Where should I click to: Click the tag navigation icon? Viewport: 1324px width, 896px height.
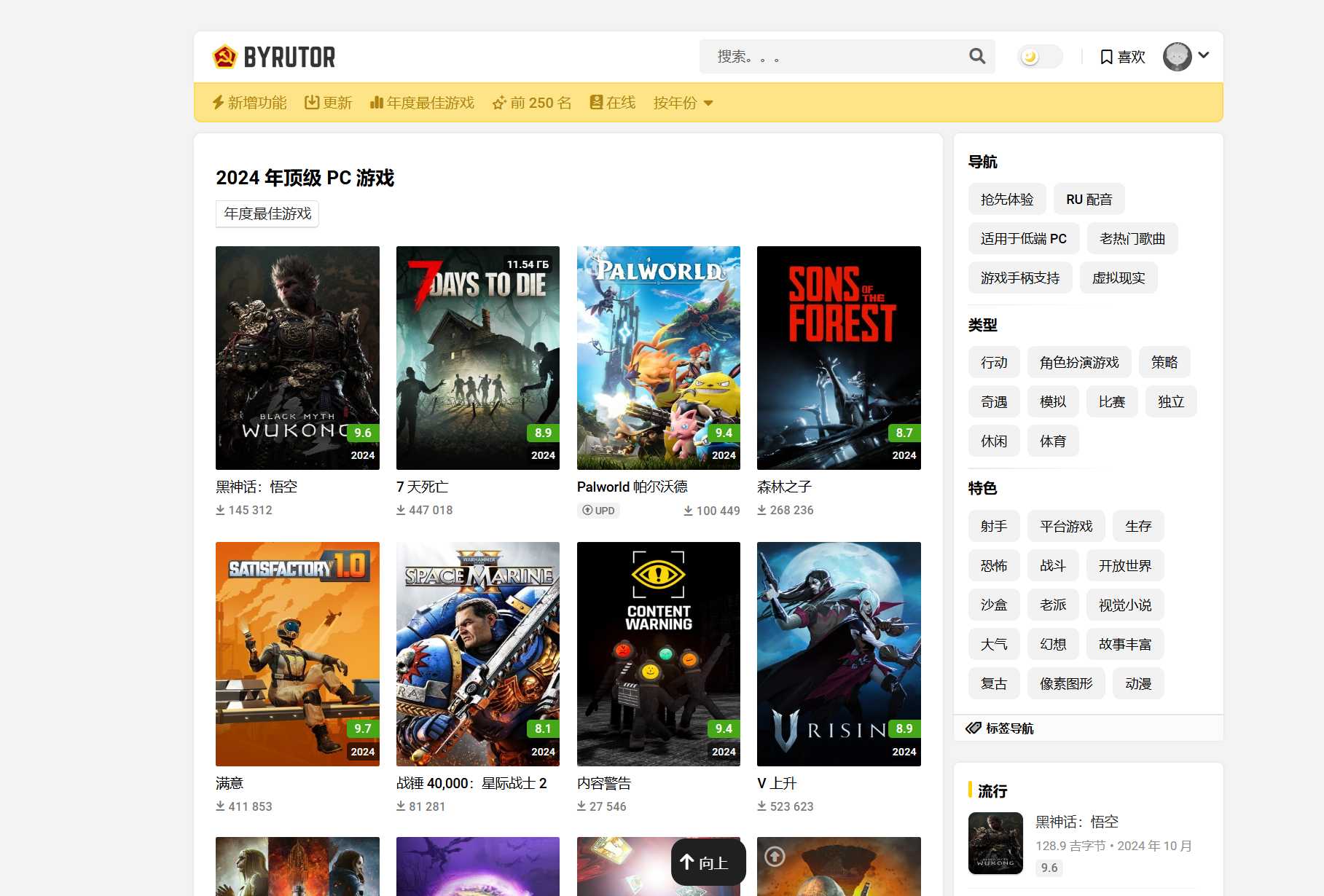point(974,728)
